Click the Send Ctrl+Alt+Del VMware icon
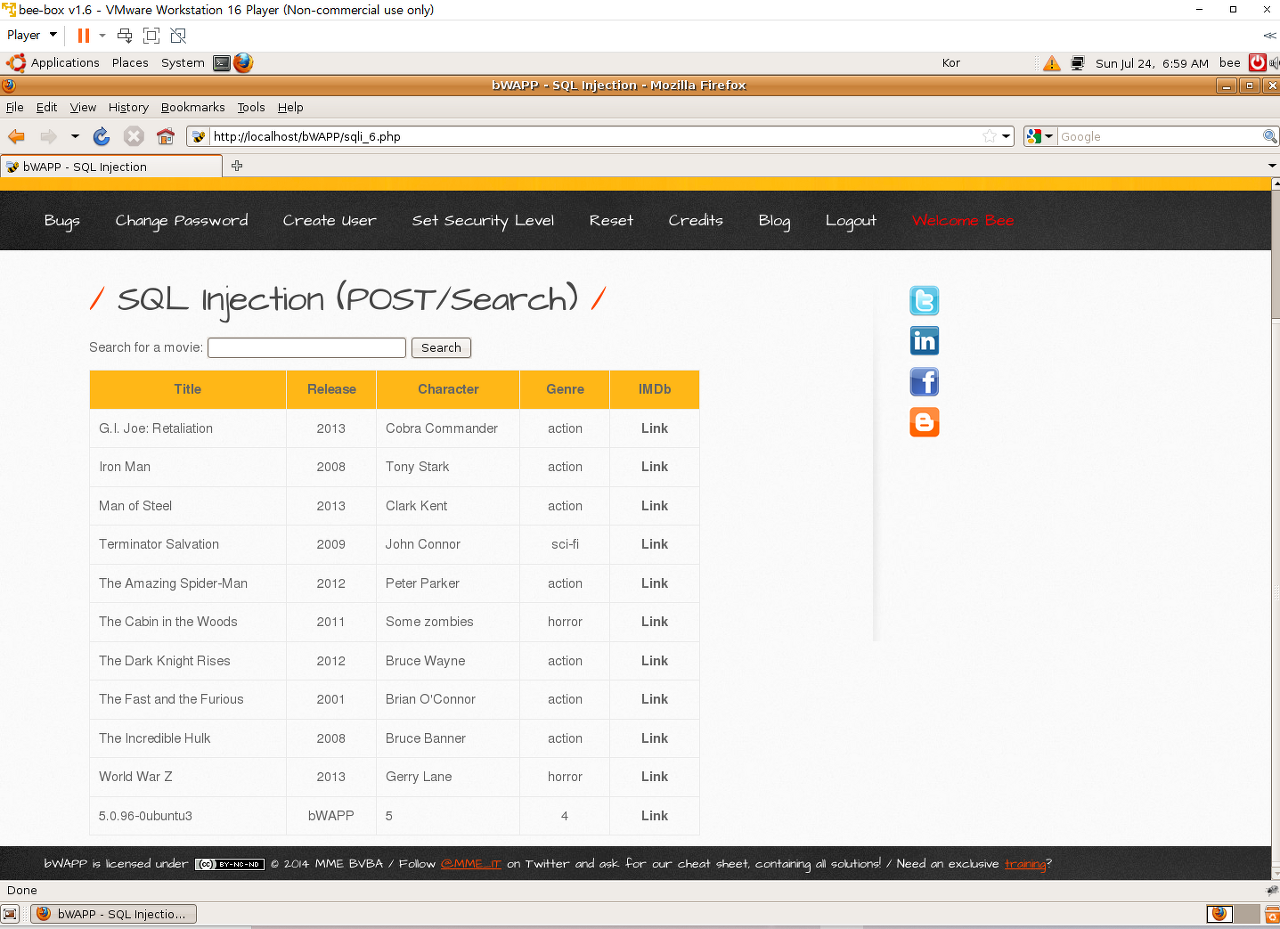1280x929 pixels. coord(125,35)
